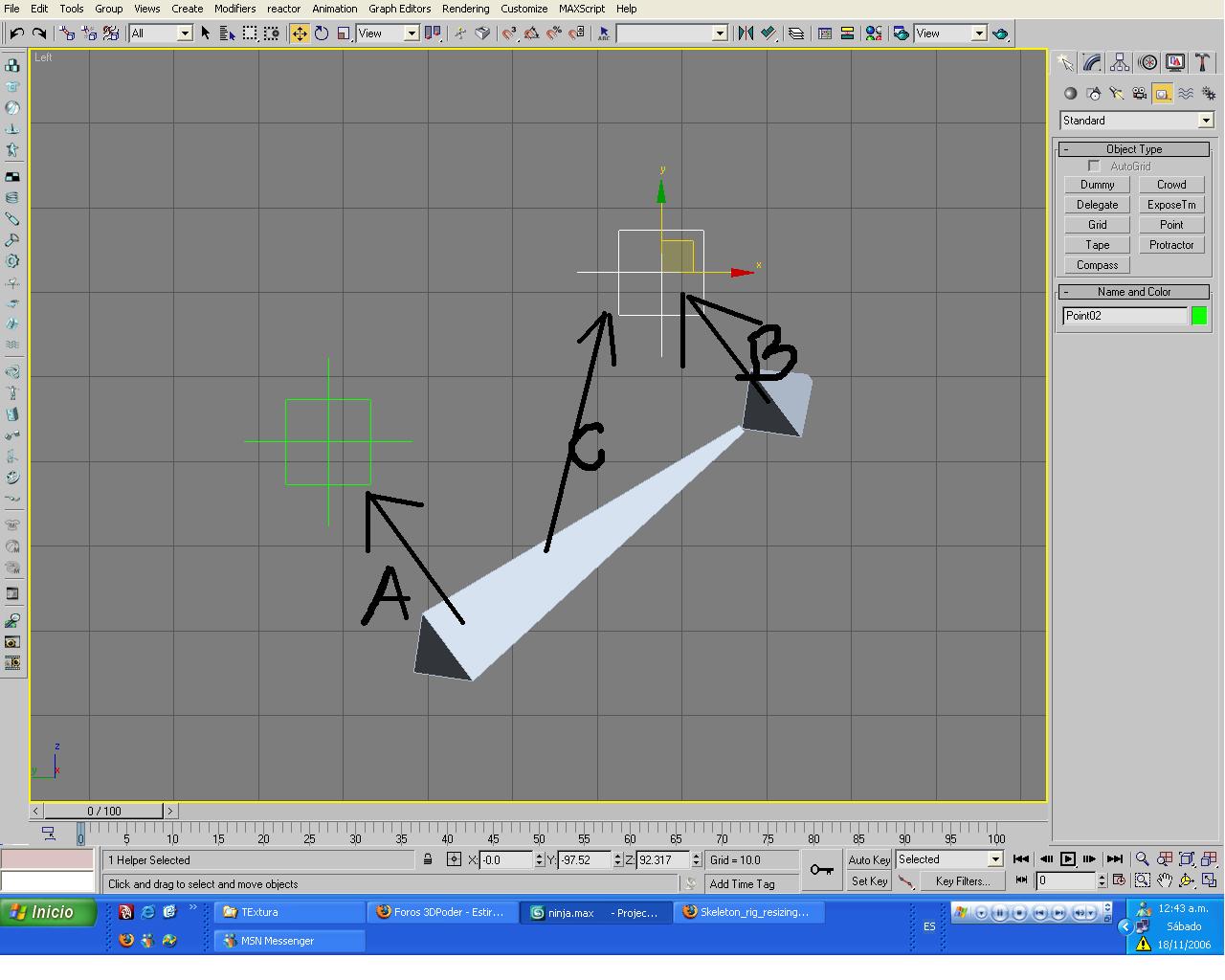Select the Lights category icon
Image resolution: width=1225 pixels, height=980 pixels.
click(x=1116, y=93)
